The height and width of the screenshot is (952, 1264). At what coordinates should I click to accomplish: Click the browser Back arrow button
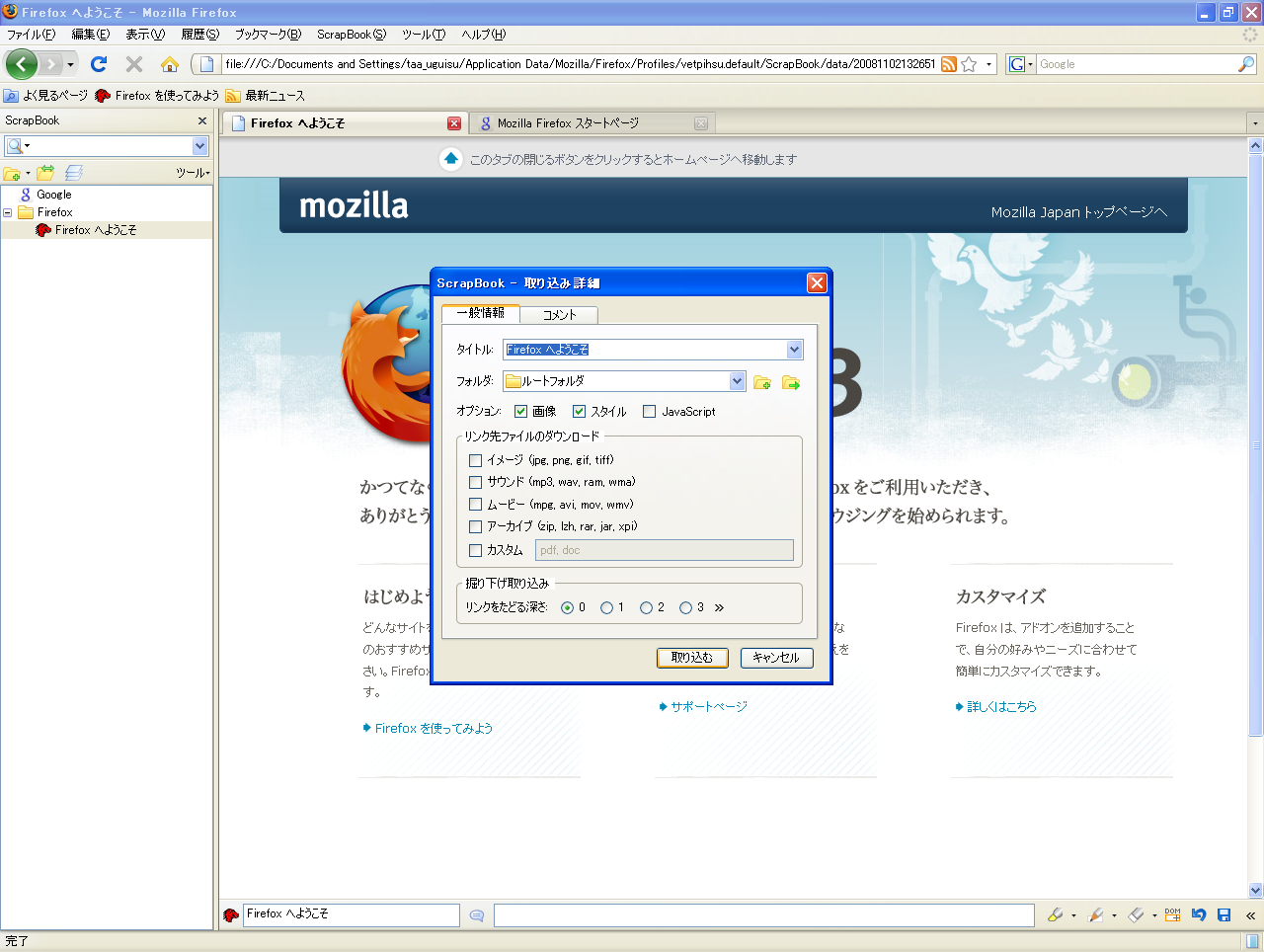(21, 64)
